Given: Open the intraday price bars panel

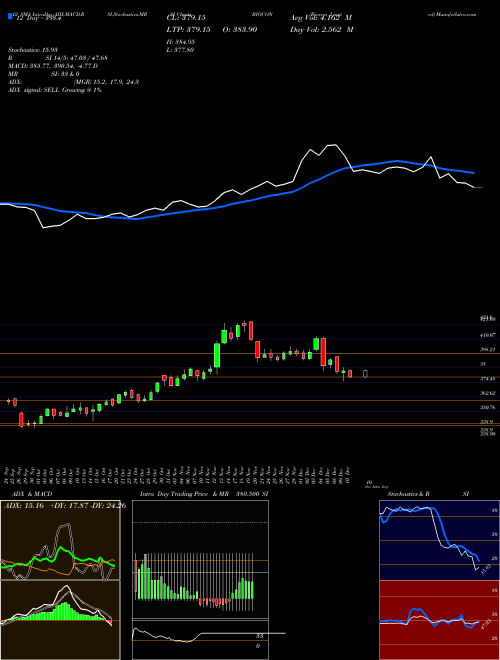Looking at the screenshot, I should (200, 559).
